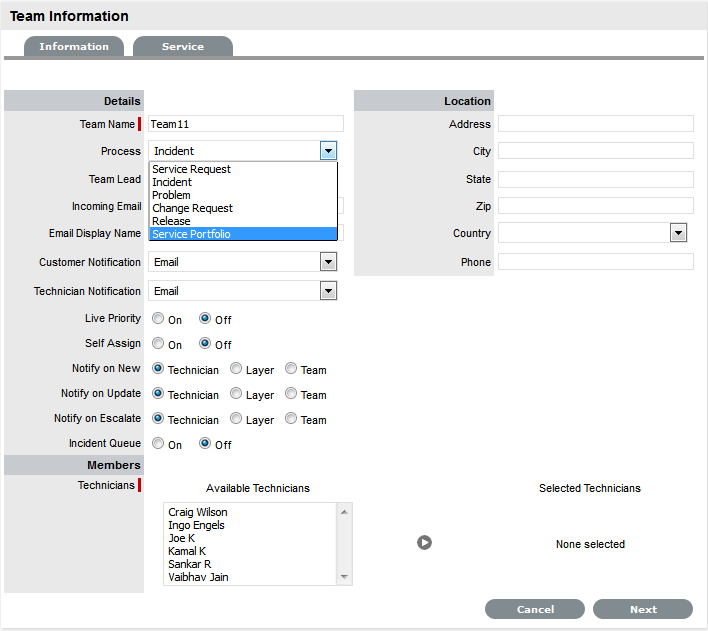Image resolution: width=708 pixels, height=631 pixels.
Task: Select Layer for Notify on New
Action: coord(236,369)
